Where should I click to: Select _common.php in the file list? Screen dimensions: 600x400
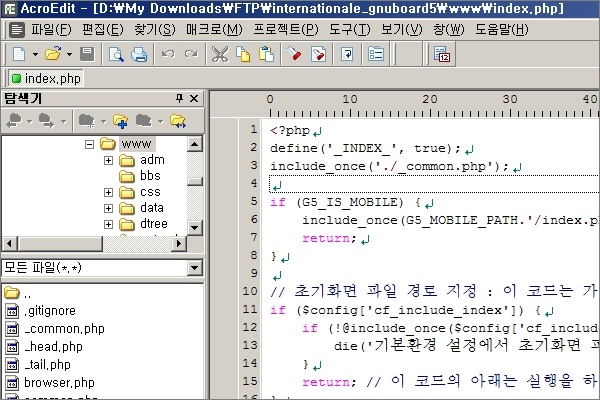click(63, 329)
